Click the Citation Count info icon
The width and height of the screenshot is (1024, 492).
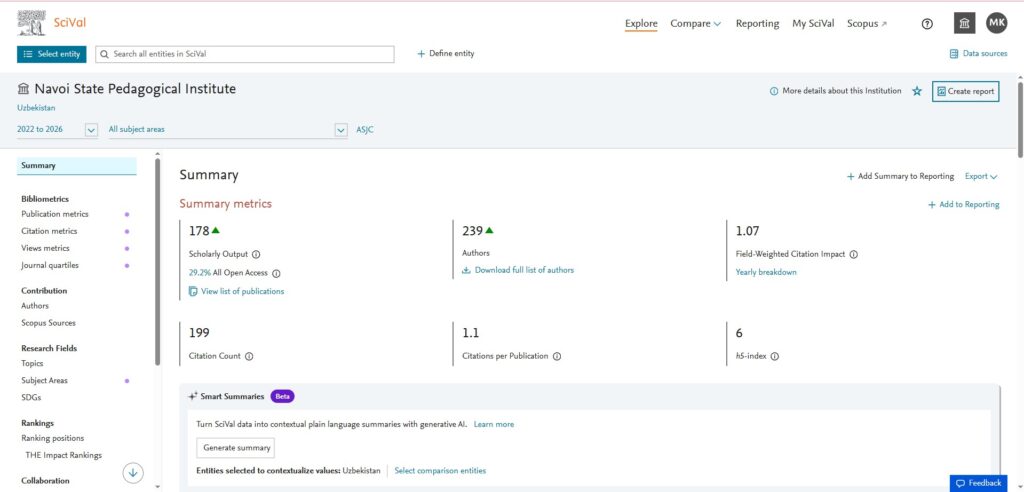(x=249, y=356)
